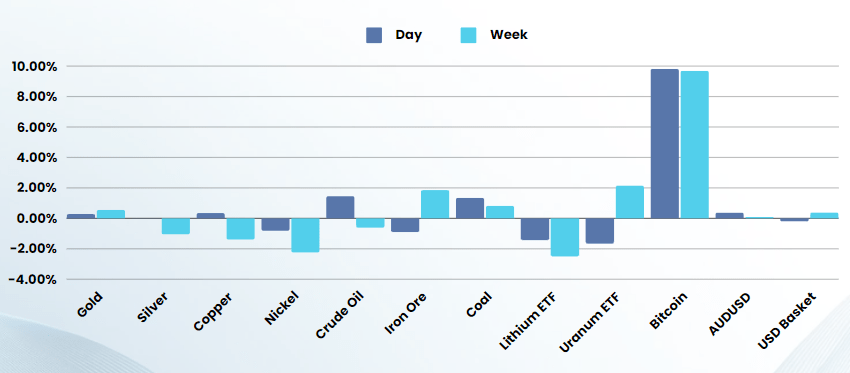The image size is (850, 373).
Task: Select the Uranium ETF Day bar
Action: click(x=600, y=231)
